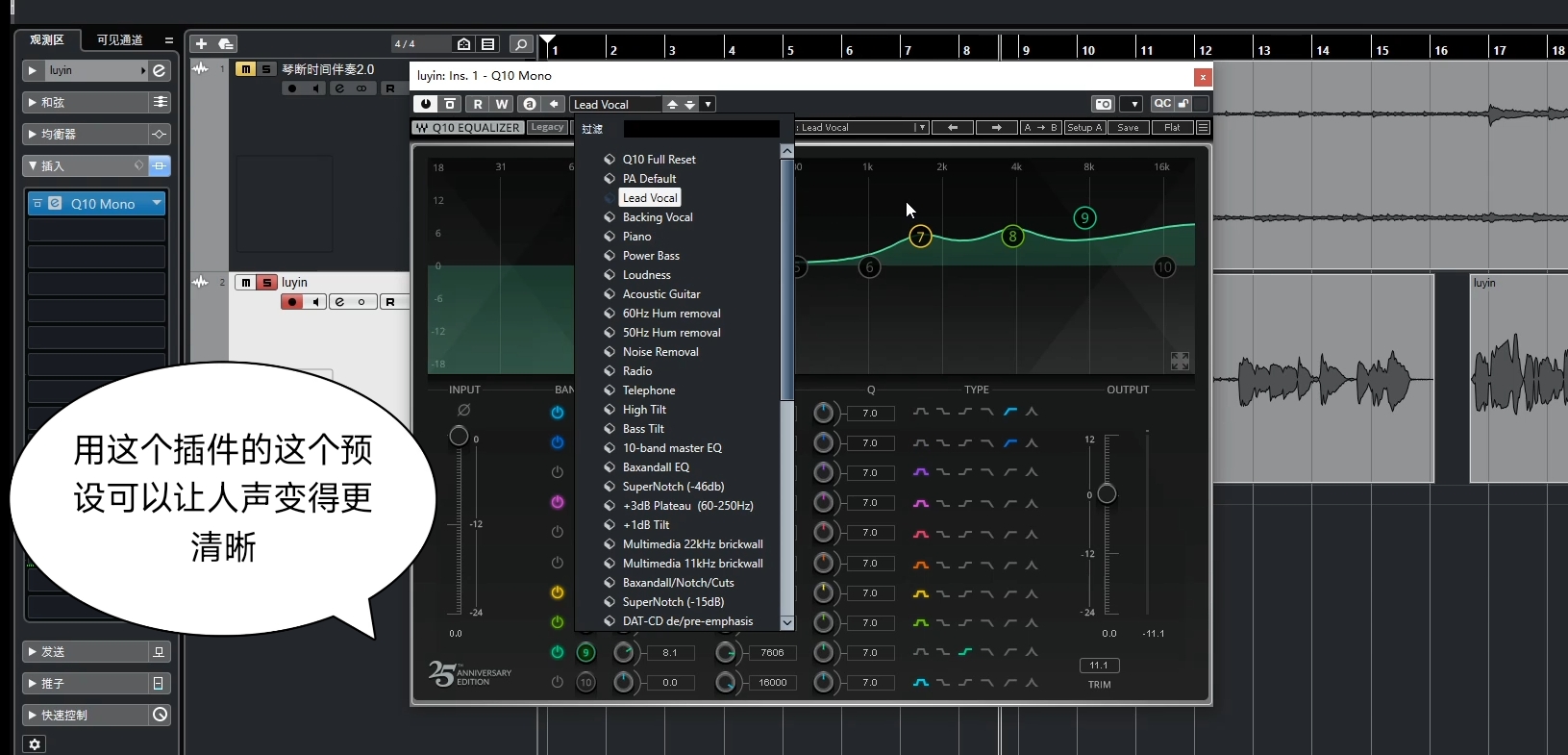Open dropdown arrow next to camera icon
Image resolution: width=1568 pixels, height=755 pixels.
click(x=1133, y=104)
